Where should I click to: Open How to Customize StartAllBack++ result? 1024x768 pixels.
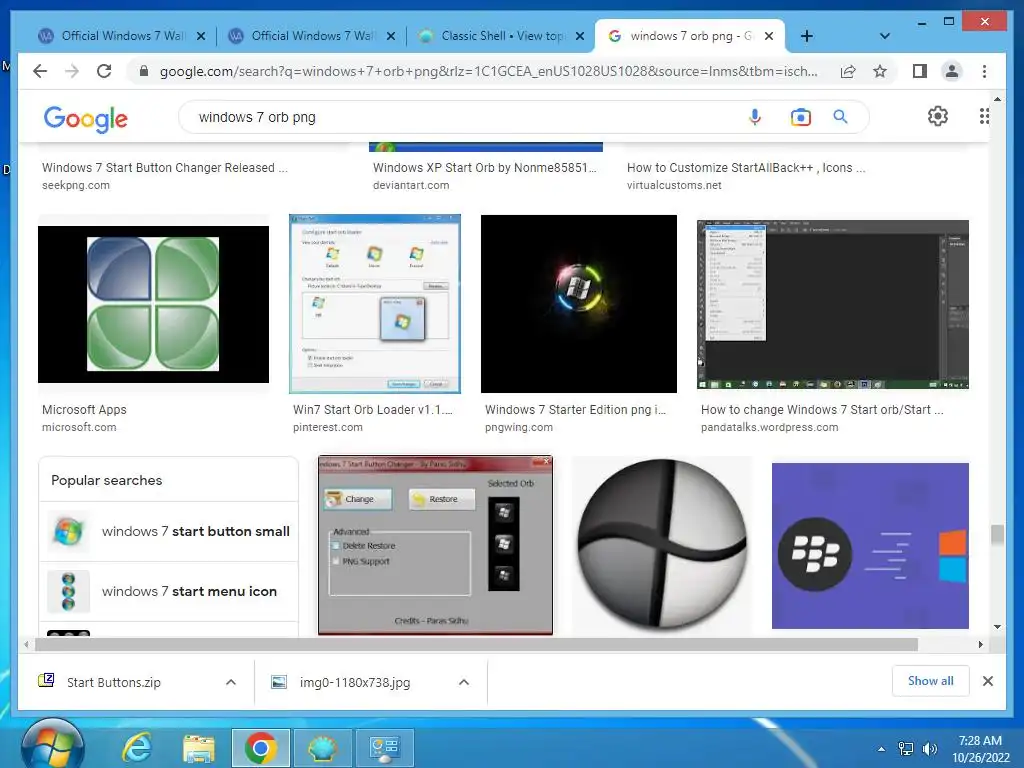coord(746,168)
